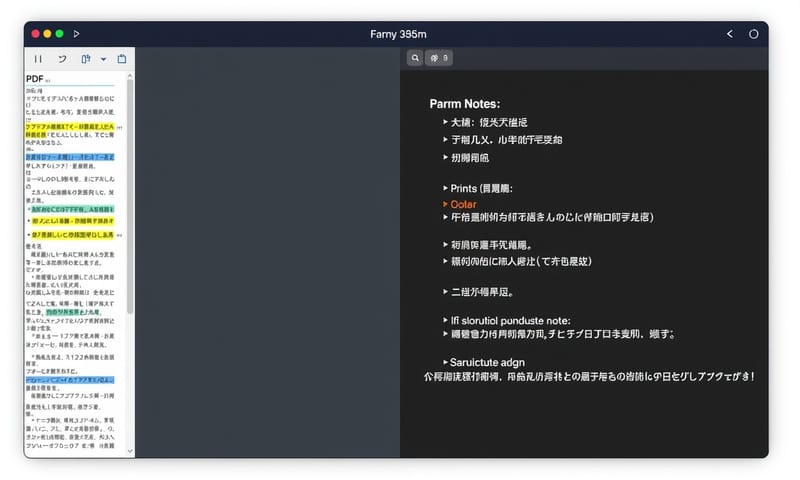Select the first blue highlighted line in the PDF
The width and height of the screenshot is (800, 480).
[70, 157]
